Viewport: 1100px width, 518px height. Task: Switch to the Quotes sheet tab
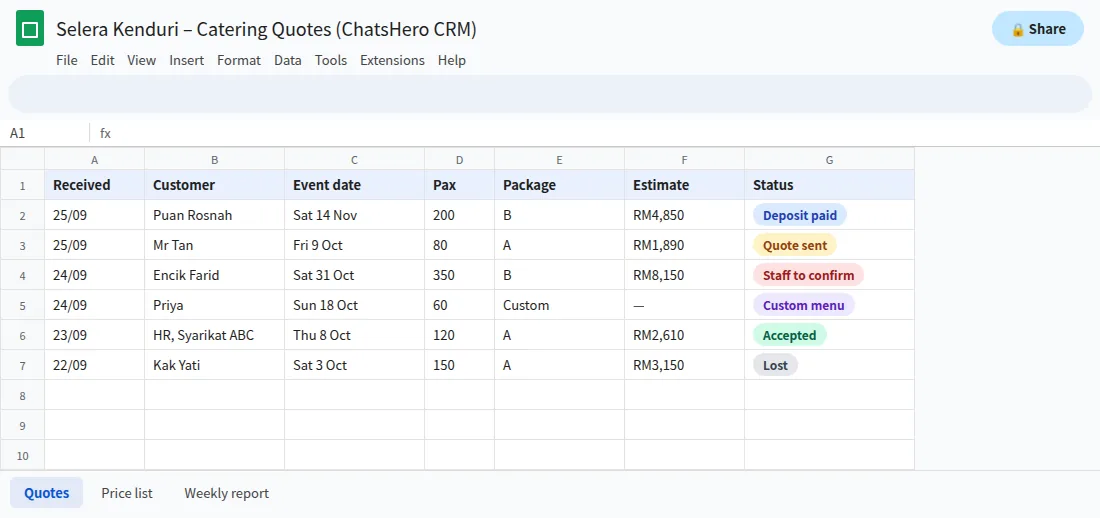(46, 493)
